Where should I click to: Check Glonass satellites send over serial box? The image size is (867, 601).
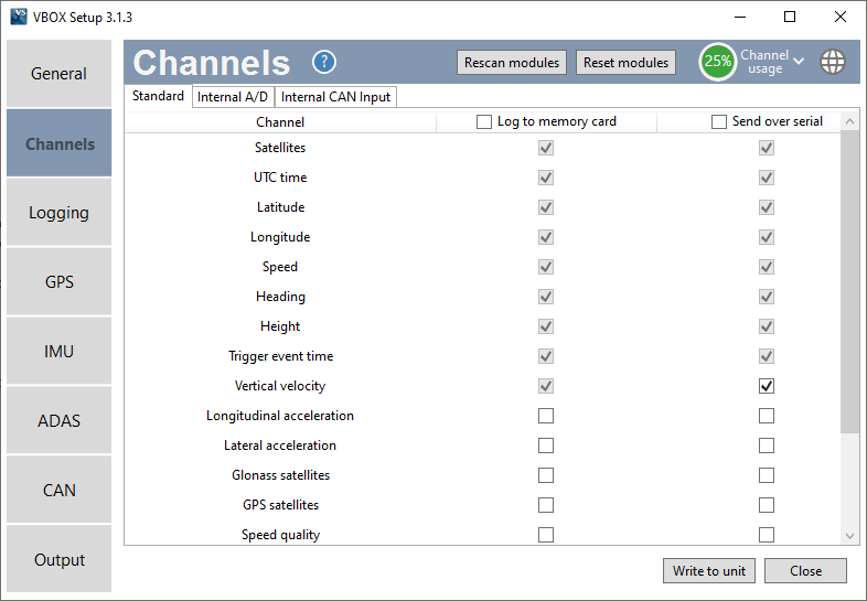click(x=766, y=475)
